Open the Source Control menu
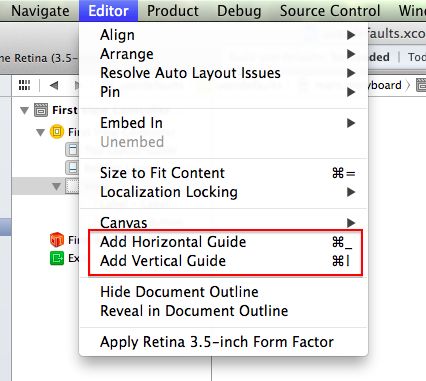This screenshot has height=381, width=426. point(330,11)
